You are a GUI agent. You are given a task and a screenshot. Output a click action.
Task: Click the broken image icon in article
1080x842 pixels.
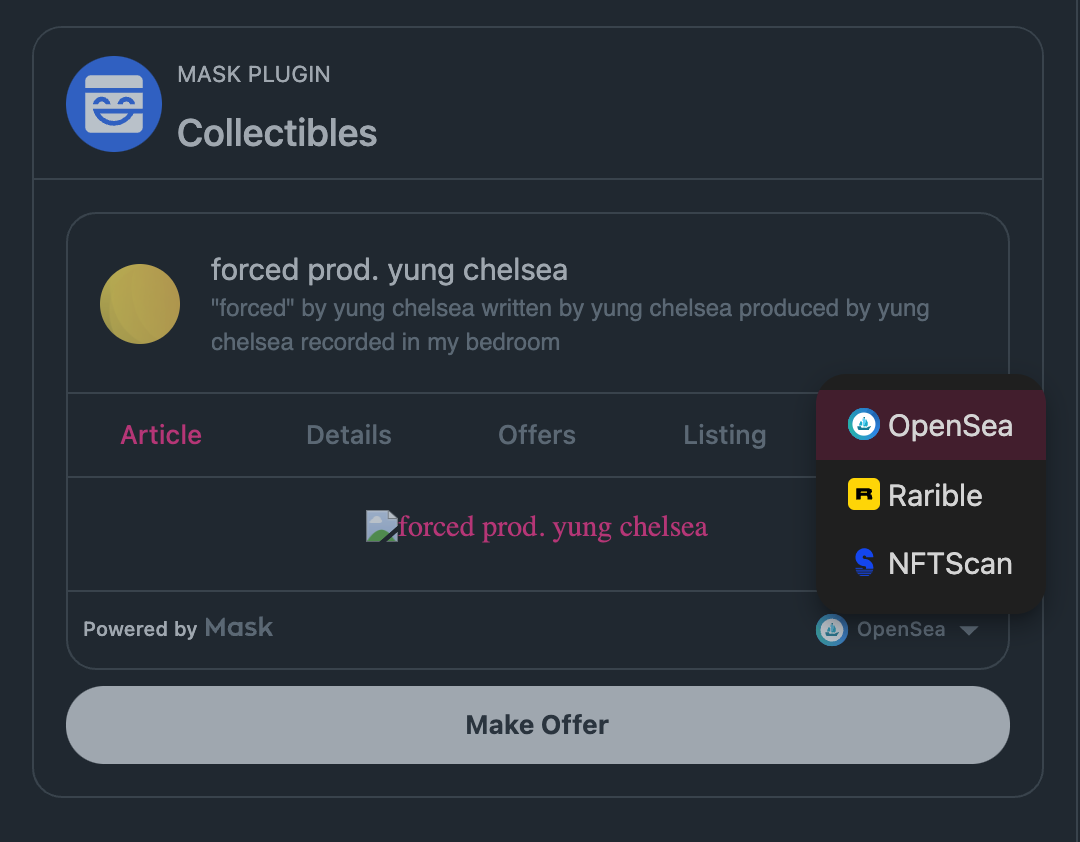381,526
